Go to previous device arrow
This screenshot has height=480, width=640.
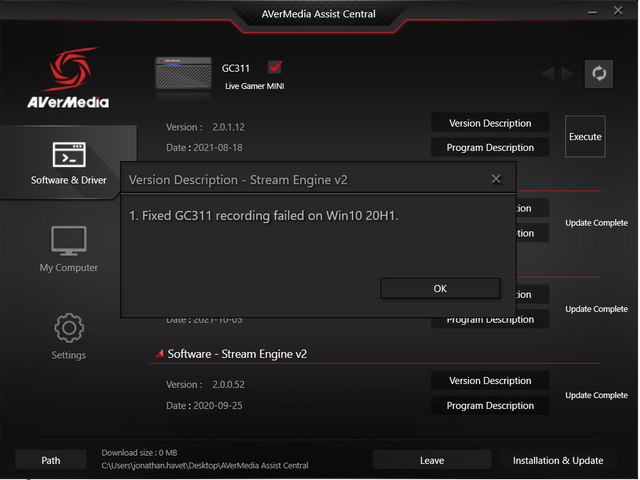(549, 74)
